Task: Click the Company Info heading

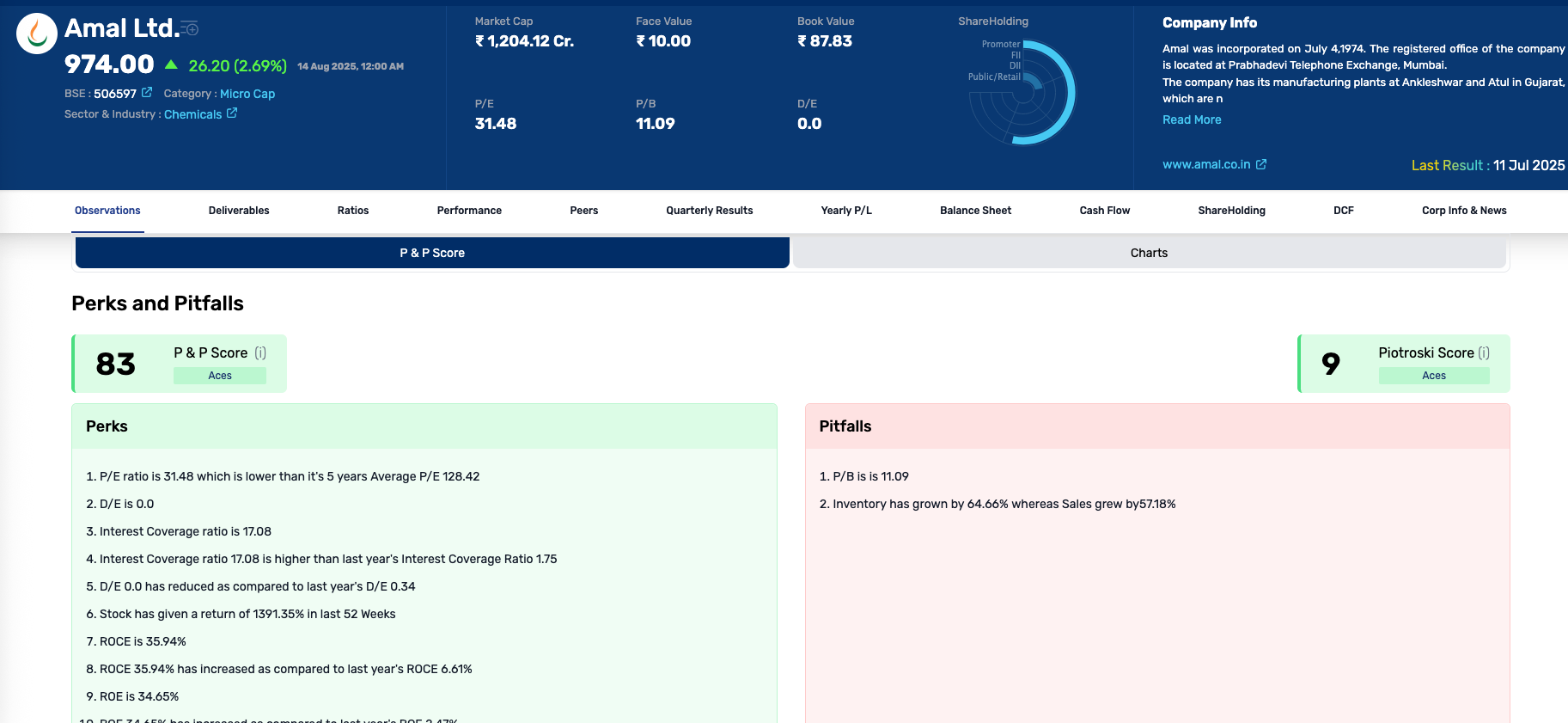Action: [x=1210, y=23]
